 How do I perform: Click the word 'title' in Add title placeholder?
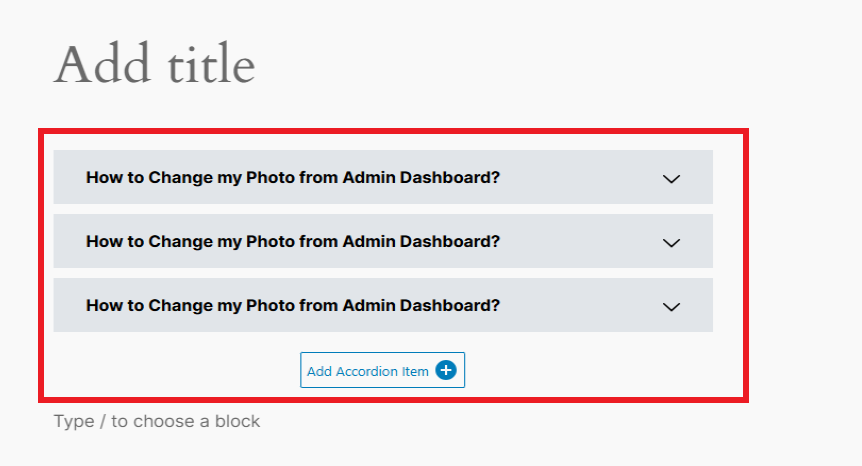tap(212, 64)
